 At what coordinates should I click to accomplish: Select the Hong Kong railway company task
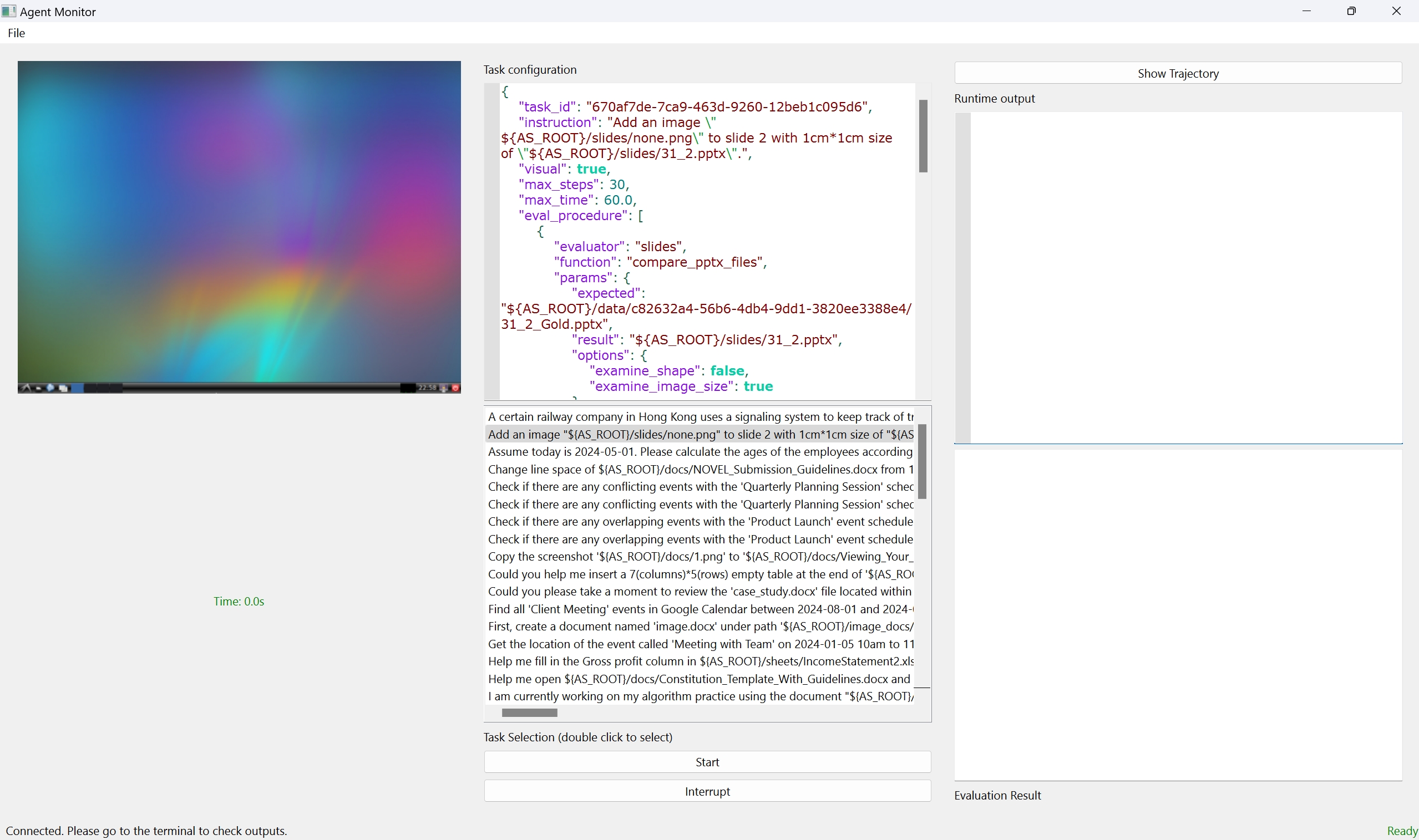point(700,416)
